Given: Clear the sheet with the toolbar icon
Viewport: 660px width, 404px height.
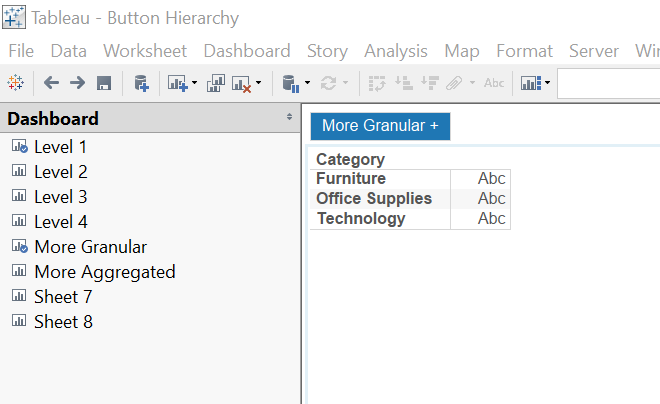Looking at the screenshot, I should click(242, 84).
